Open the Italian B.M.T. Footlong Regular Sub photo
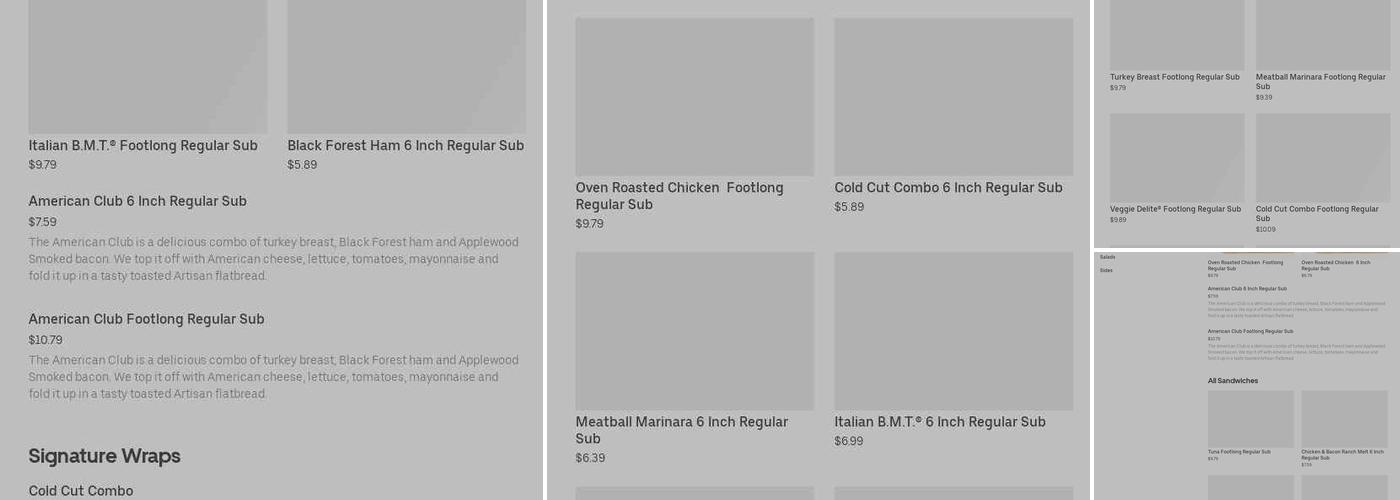Screen dimensions: 1400x500 click(x=147, y=66)
